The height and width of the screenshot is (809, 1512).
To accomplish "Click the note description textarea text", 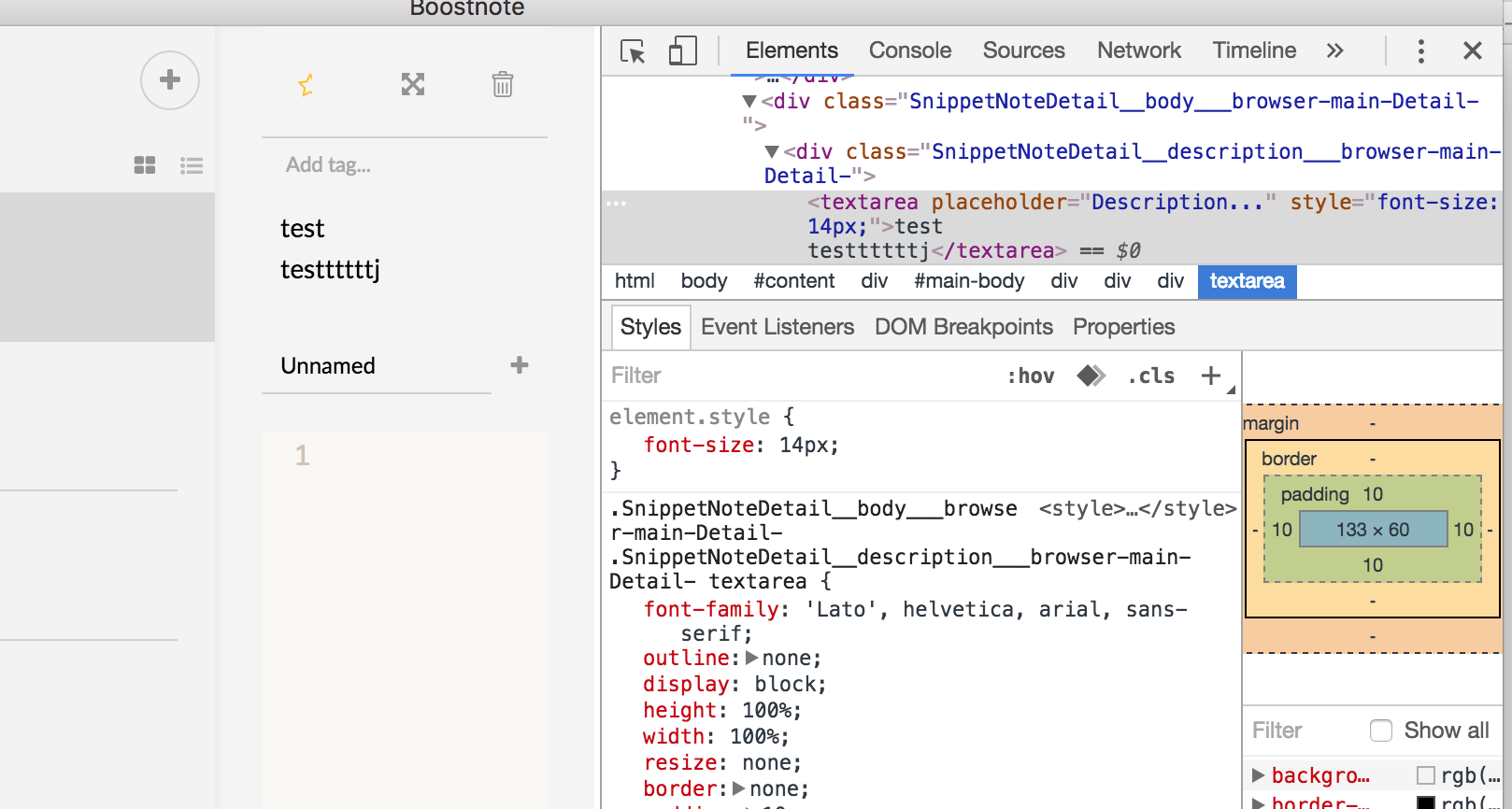I will click(330, 248).
